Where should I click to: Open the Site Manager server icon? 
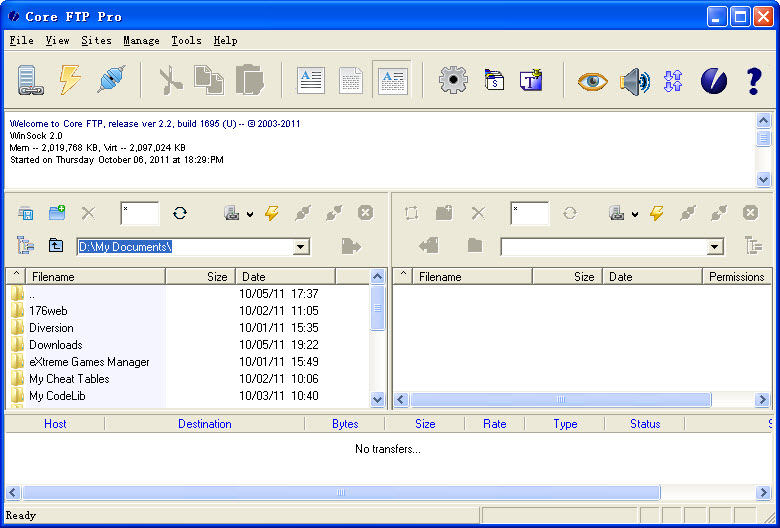28,80
